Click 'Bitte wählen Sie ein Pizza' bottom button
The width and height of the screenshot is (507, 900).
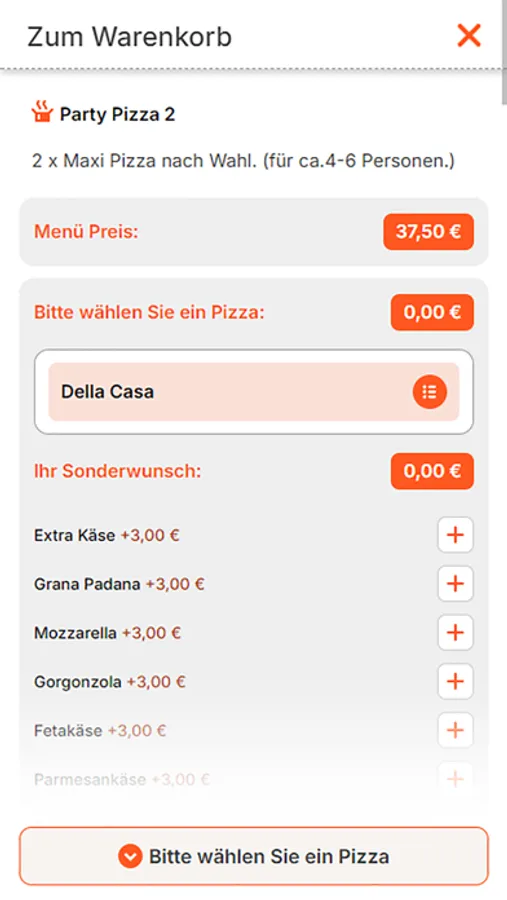(254, 856)
